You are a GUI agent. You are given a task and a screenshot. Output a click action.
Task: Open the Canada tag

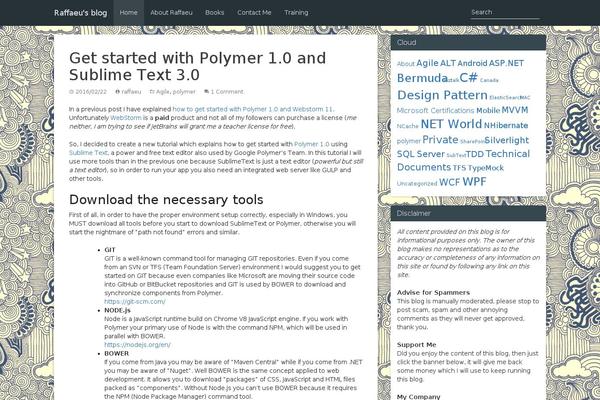pyautogui.click(x=489, y=80)
